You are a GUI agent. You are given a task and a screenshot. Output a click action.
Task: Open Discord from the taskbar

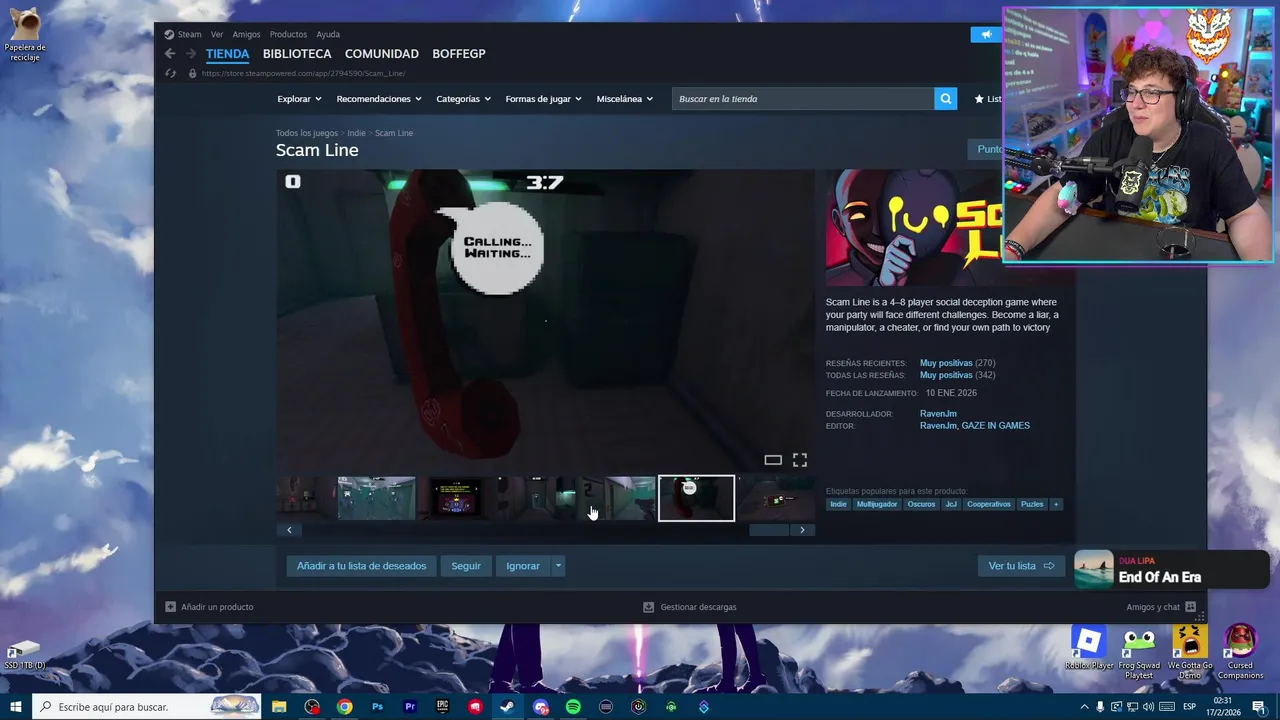(x=541, y=707)
